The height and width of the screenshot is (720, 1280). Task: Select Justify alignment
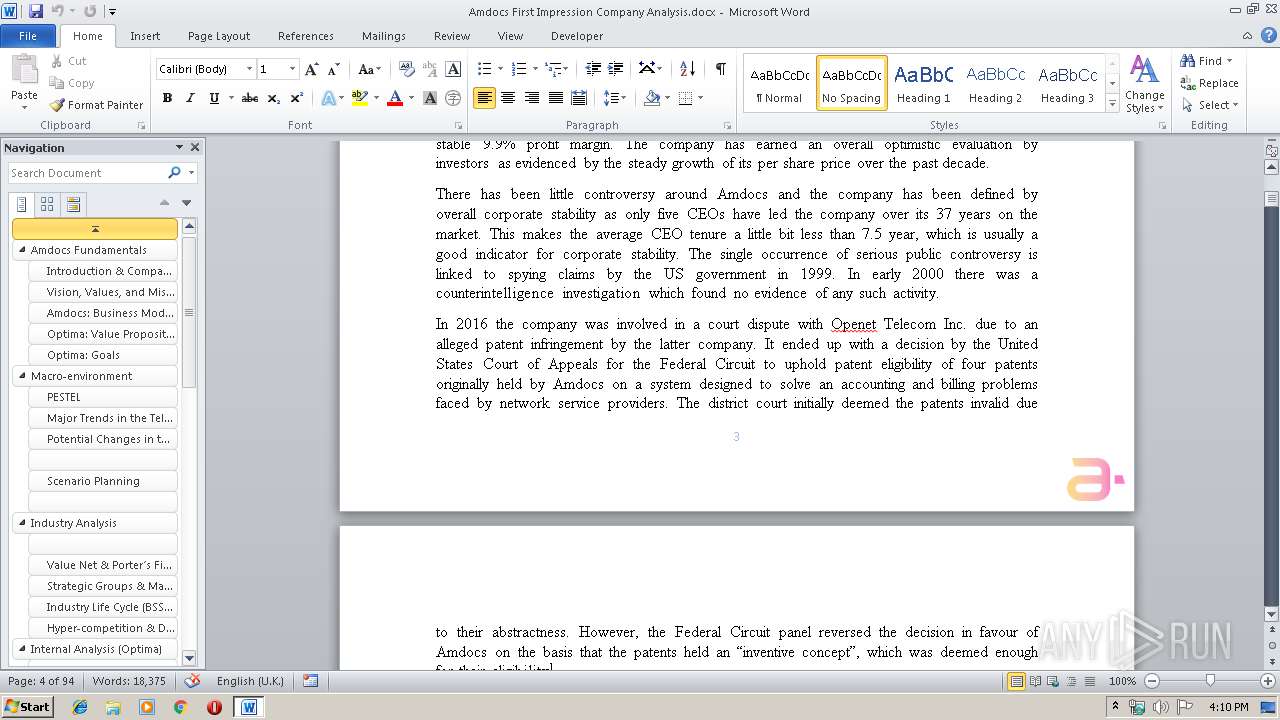555,98
